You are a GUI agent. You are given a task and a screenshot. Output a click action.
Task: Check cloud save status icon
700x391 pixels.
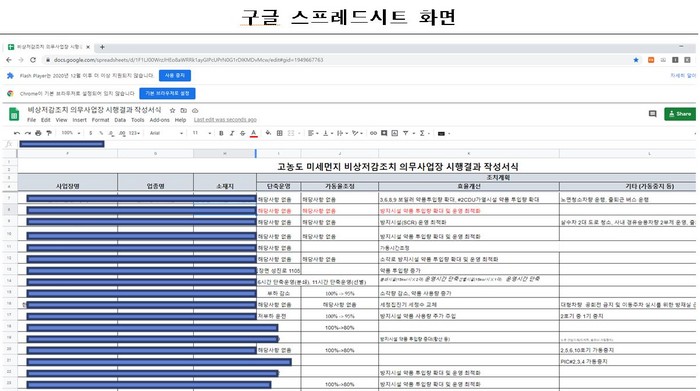195,110
